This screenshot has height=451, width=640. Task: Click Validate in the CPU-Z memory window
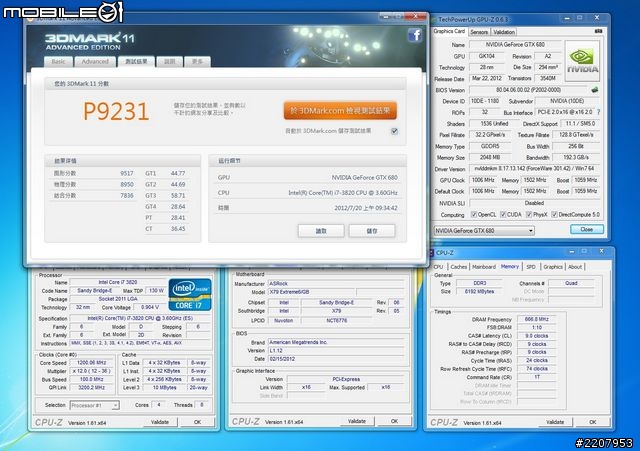(555, 422)
